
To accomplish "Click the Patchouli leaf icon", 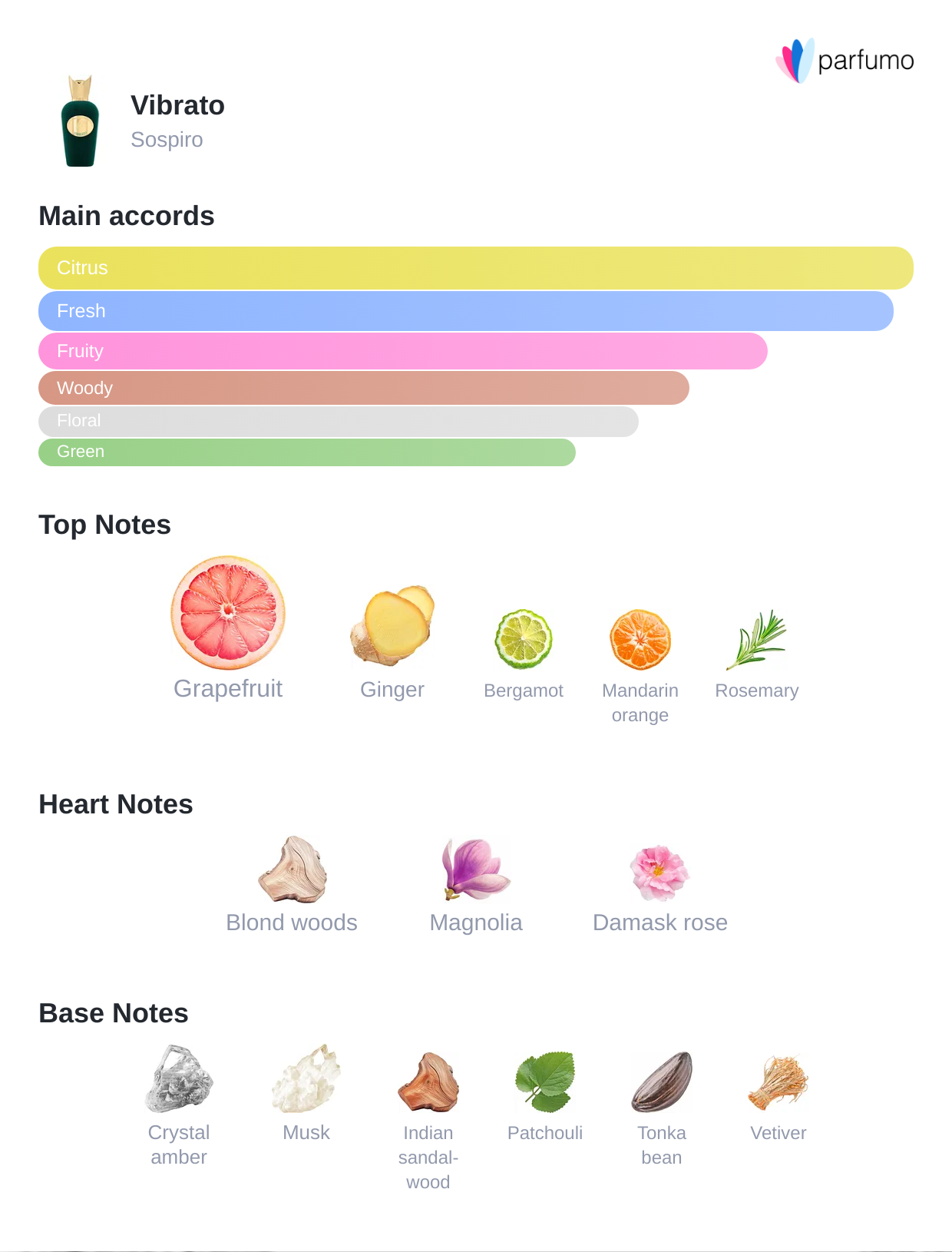I will (x=545, y=1081).
